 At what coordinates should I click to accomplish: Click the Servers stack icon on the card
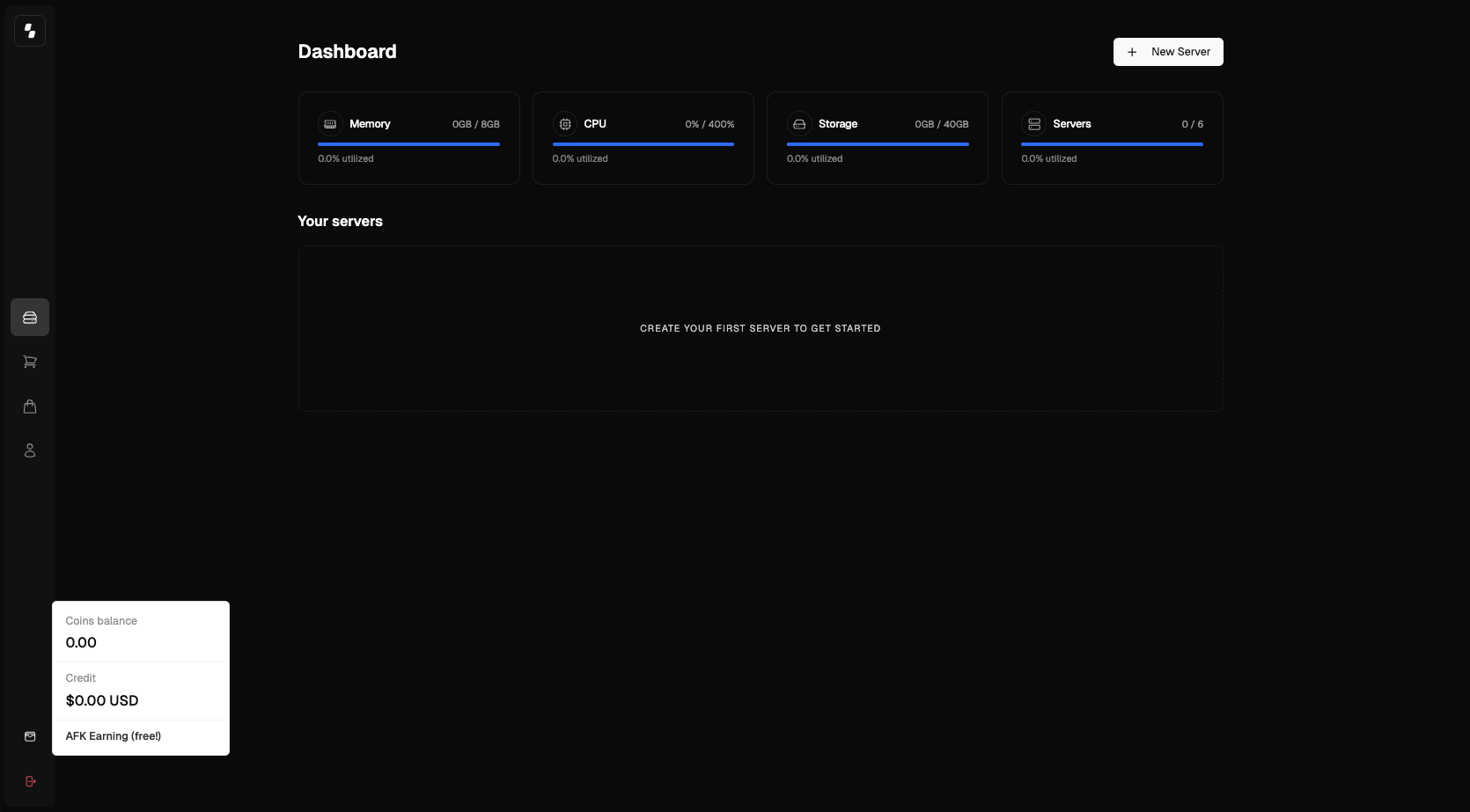point(1033,124)
